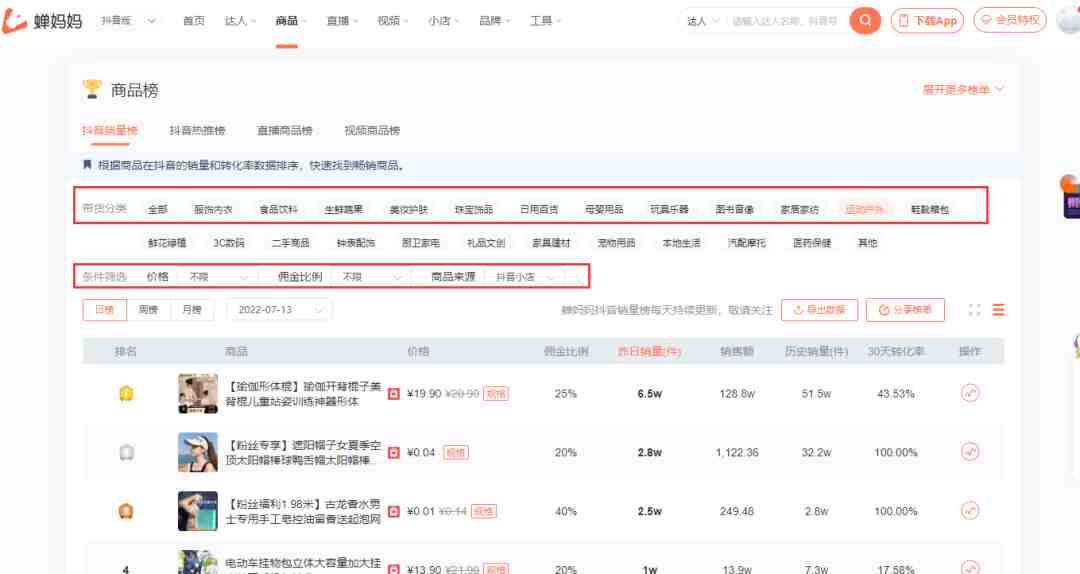Viewport: 1080px width, 574px height.
Task: Select the 周榜 weekly ranking toggle
Action: click(148, 310)
